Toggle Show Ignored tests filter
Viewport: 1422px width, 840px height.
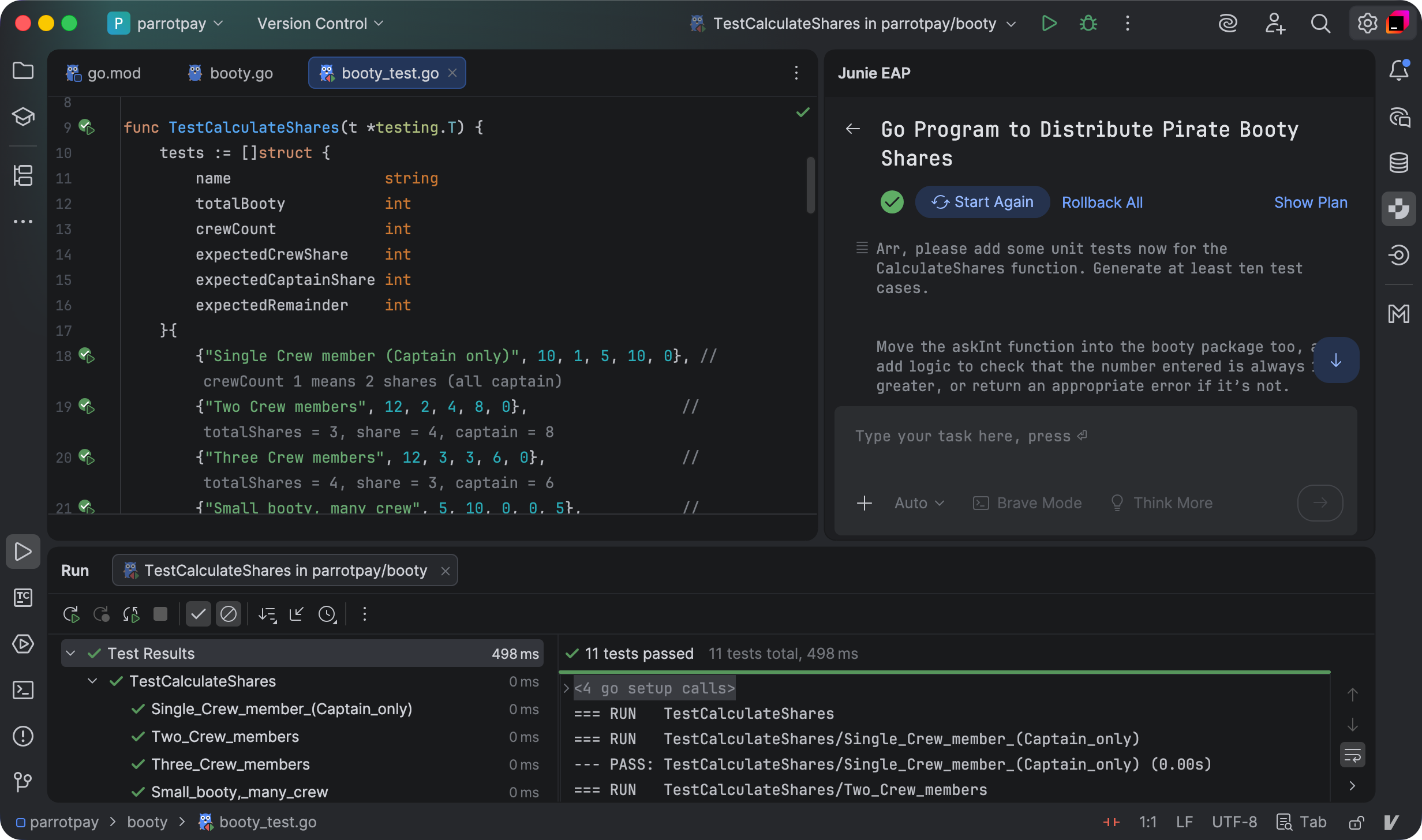(x=229, y=614)
